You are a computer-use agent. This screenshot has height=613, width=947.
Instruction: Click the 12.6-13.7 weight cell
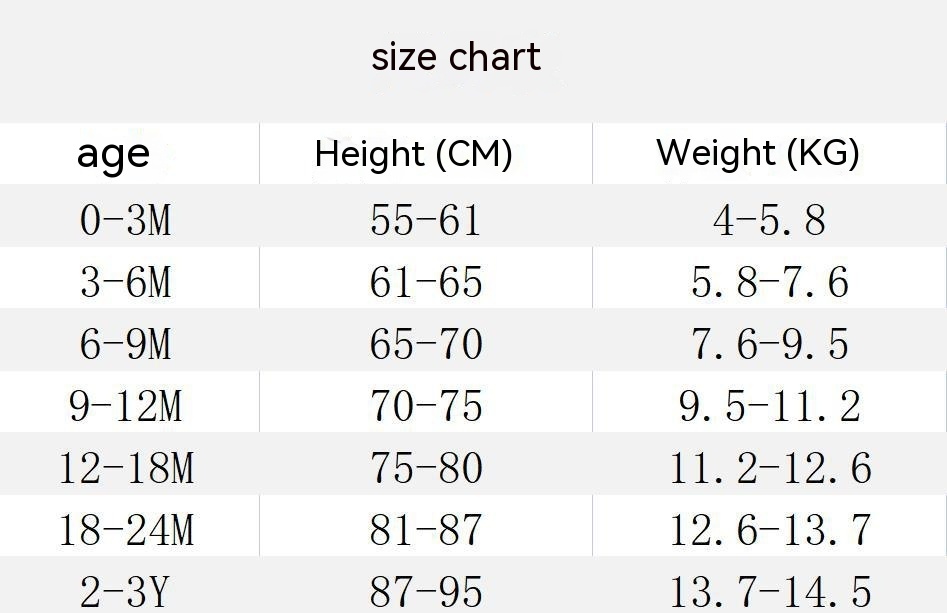[x=770, y=530]
